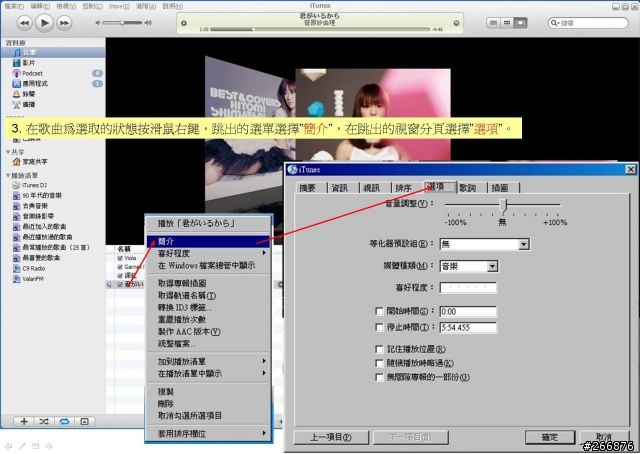Collapse the 播放清單 section in sidebar
640x454 pixels.
tap(8, 176)
